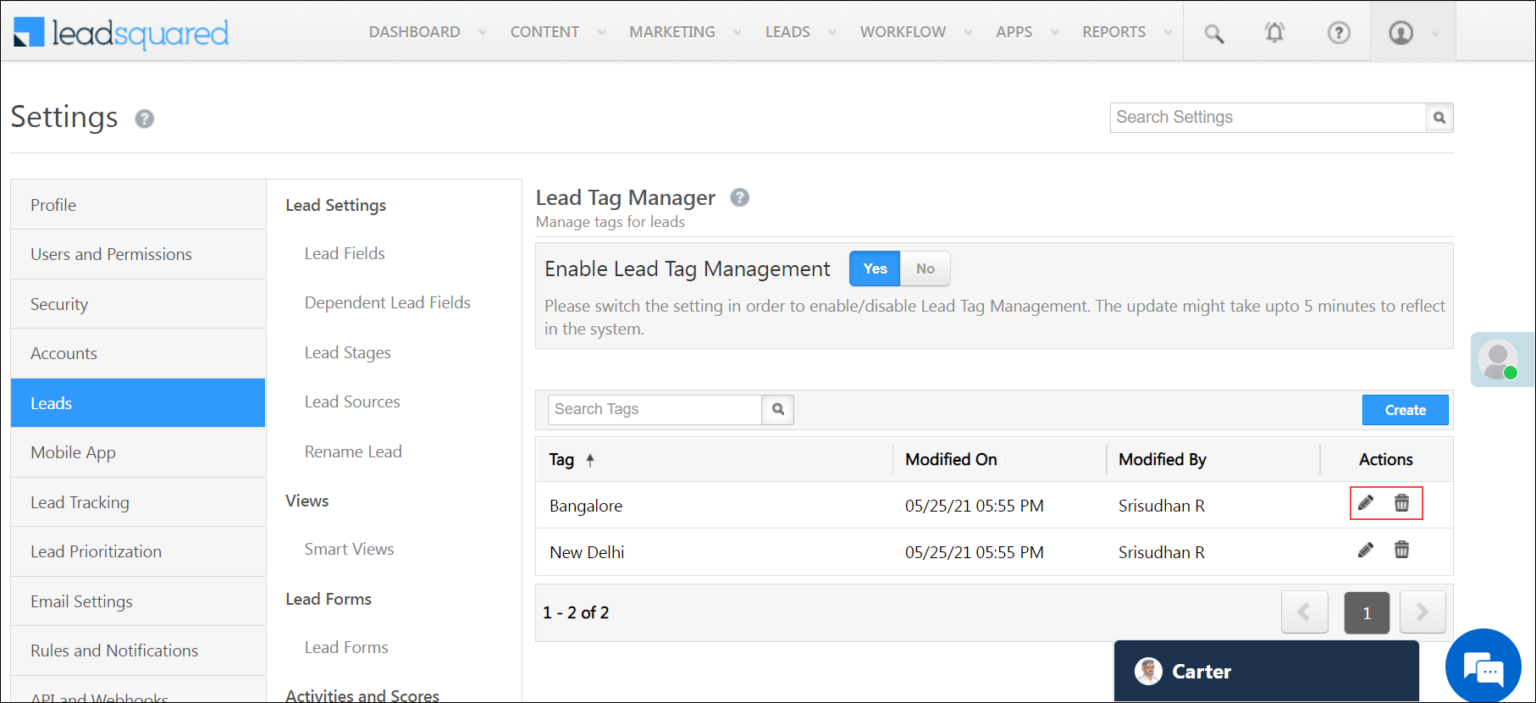Click the Create button
The image size is (1536, 703).
tap(1404, 409)
